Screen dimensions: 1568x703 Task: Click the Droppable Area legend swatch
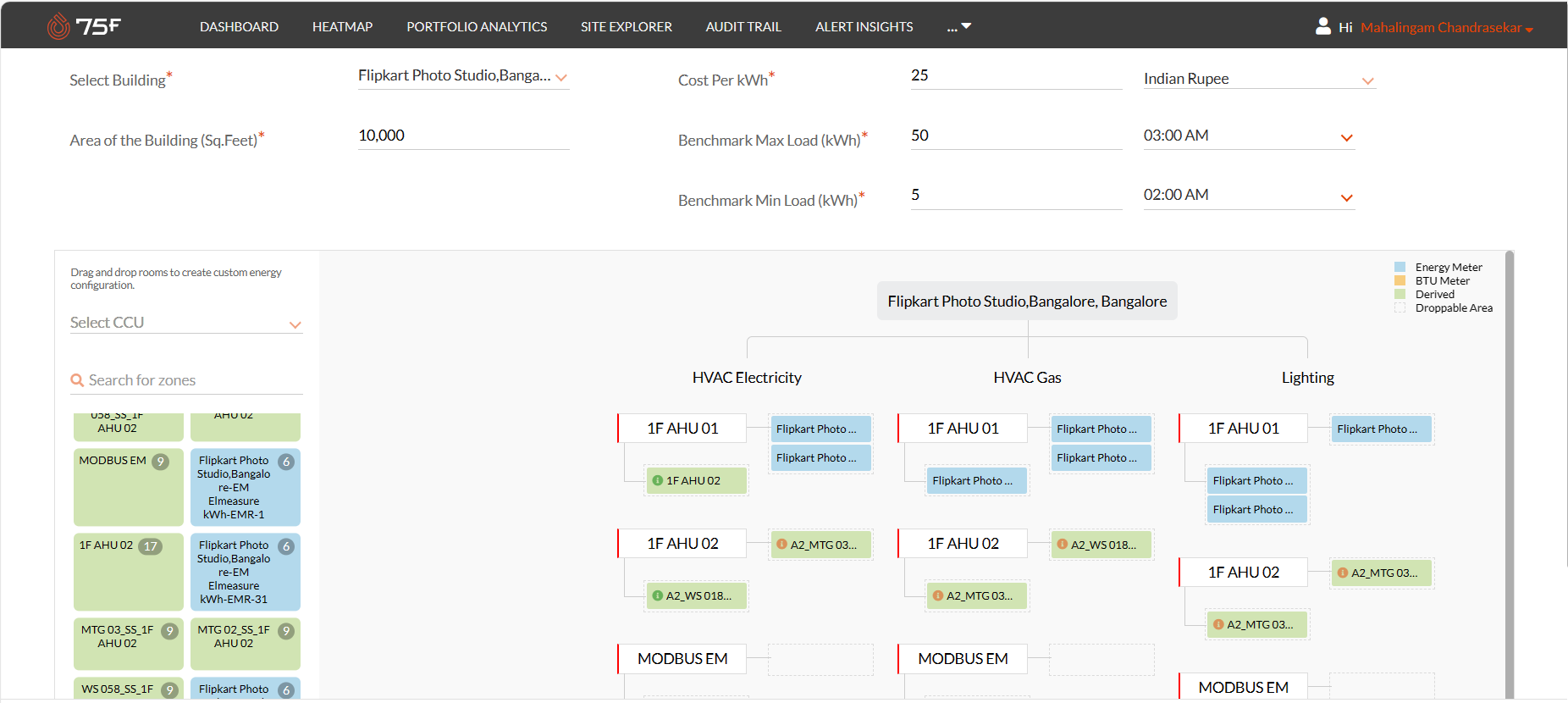(1400, 307)
